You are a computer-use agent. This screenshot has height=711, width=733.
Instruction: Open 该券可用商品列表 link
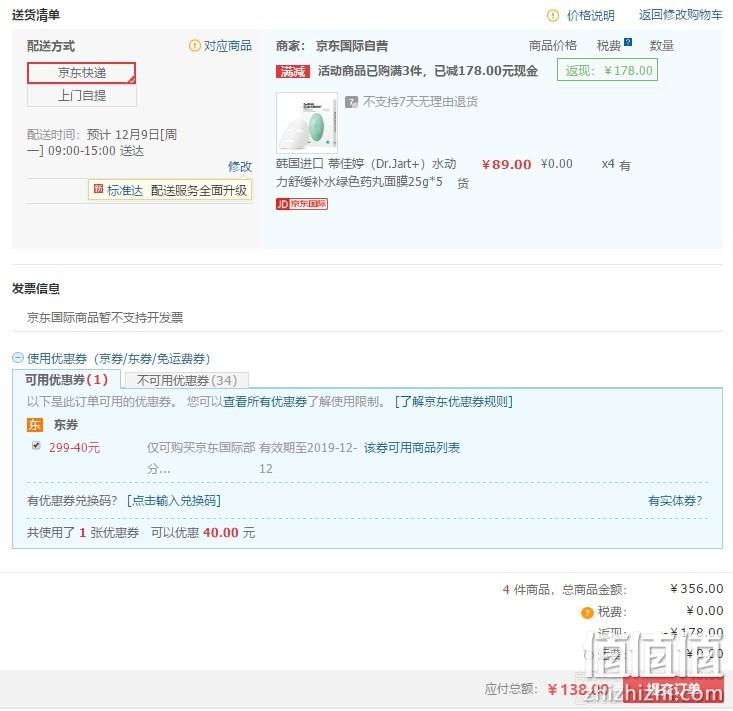pyautogui.click(x=412, y=447)
